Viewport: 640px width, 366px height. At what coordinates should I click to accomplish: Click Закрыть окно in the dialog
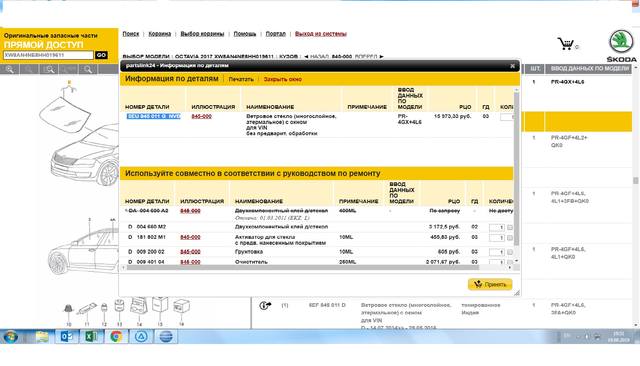(x=282, y=79)
